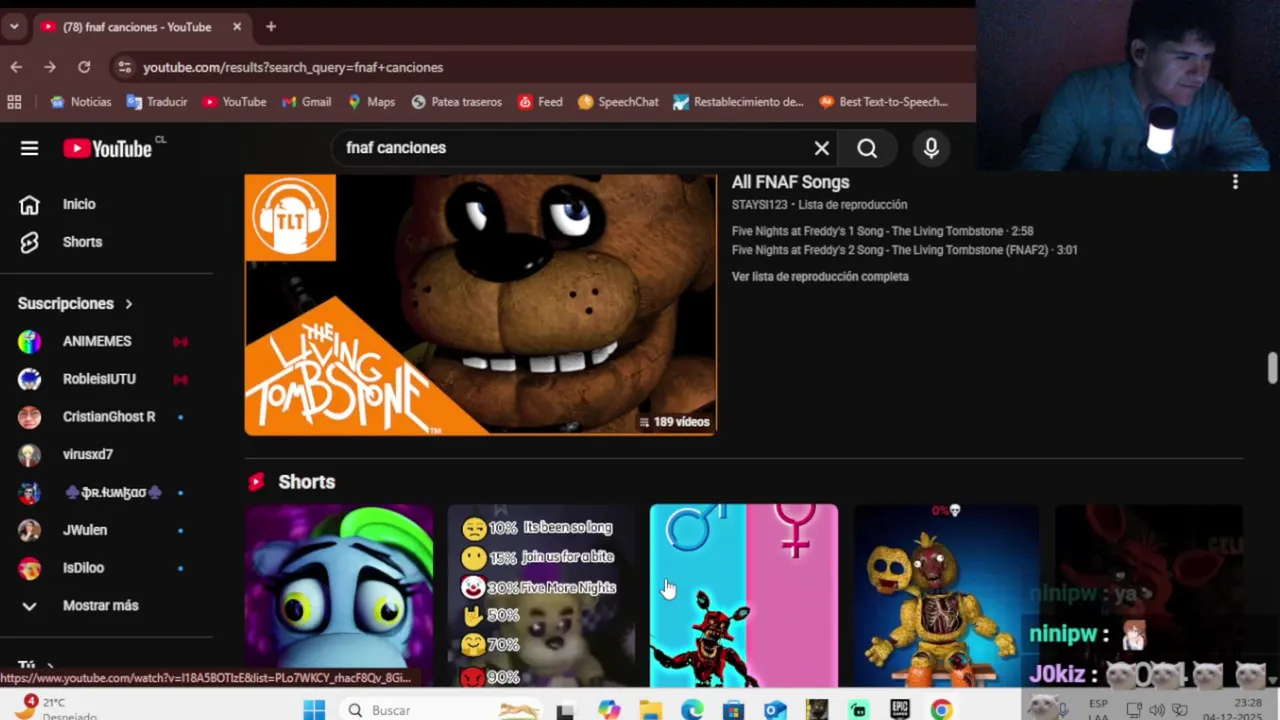The width and height of the screenshot is (1280, 720).
Task: Open Restablecimiento de... bookmark
Action: 738,102
